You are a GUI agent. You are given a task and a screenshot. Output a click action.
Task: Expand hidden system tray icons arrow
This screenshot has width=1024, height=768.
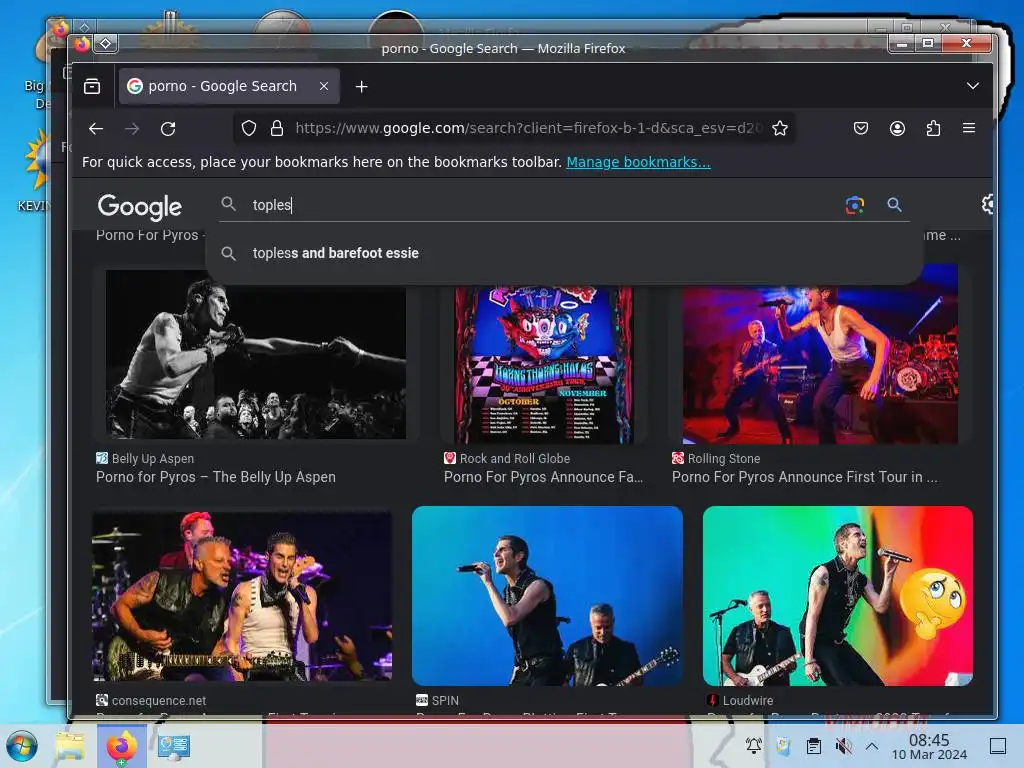tap(872, 745)
